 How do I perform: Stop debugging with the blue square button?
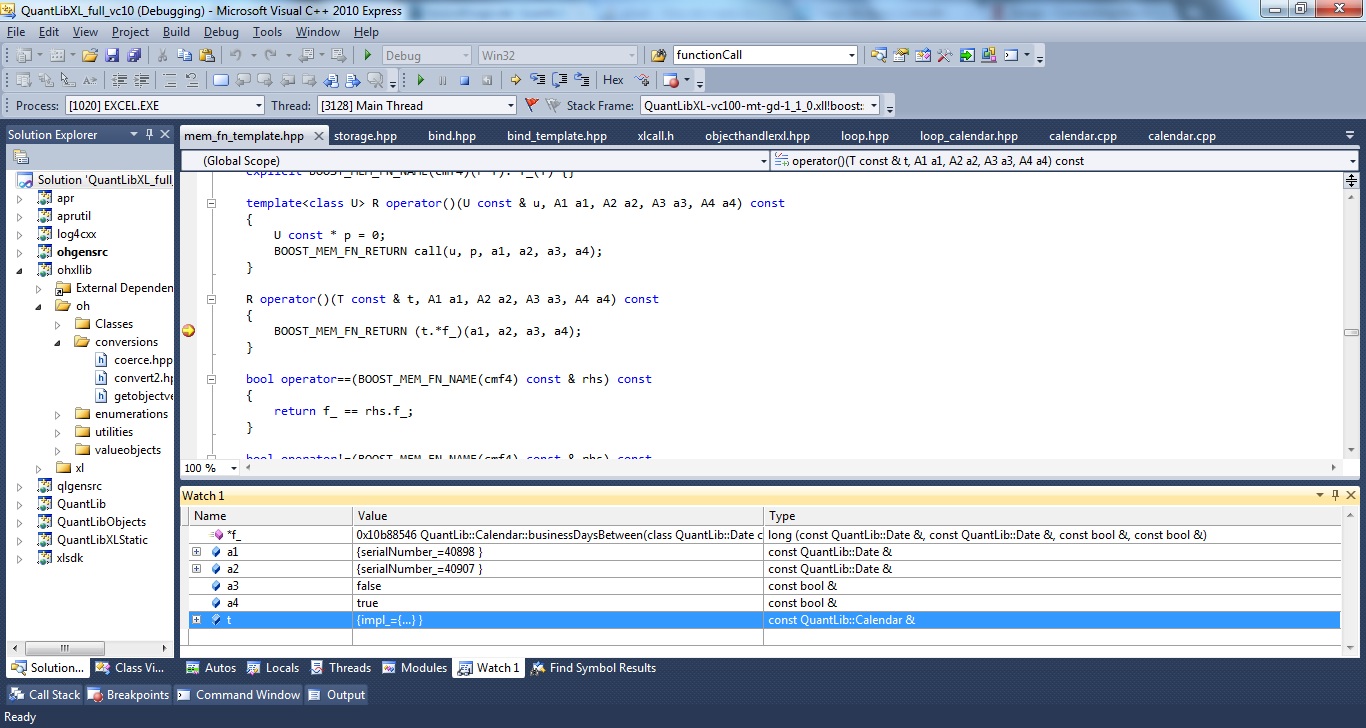(464, 80)
